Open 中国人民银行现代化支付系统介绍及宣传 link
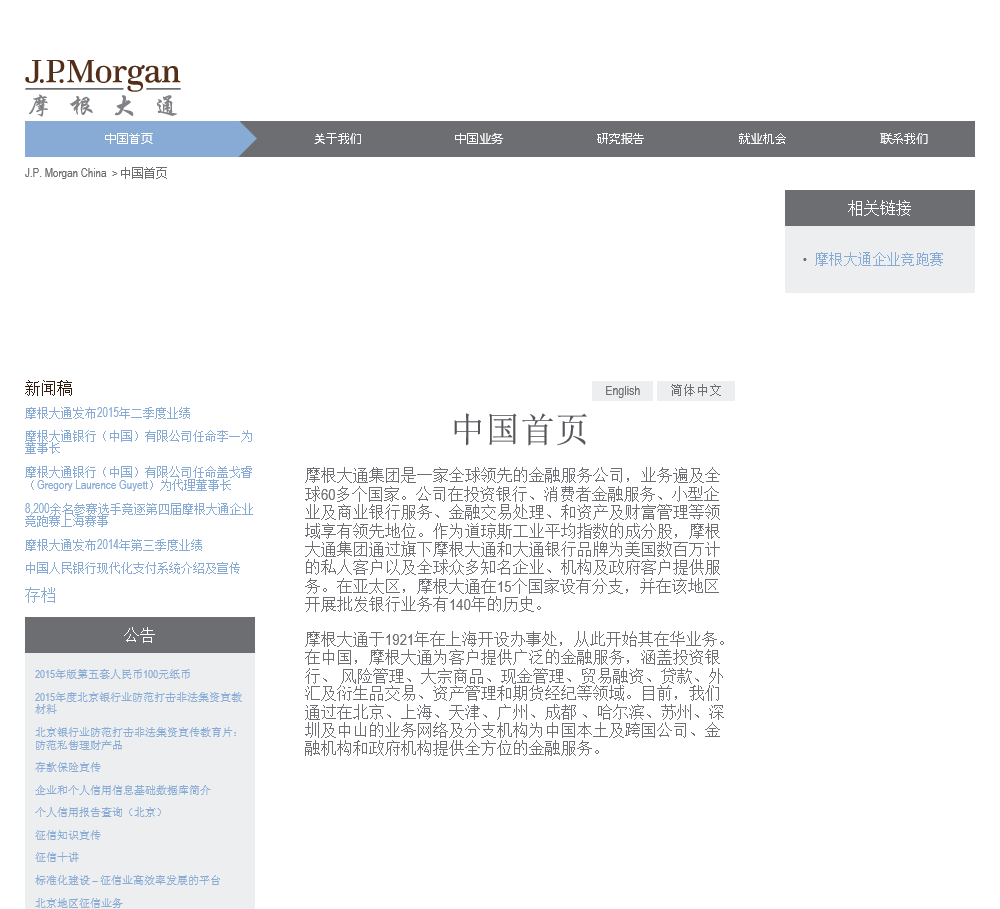 coord(133,568)
